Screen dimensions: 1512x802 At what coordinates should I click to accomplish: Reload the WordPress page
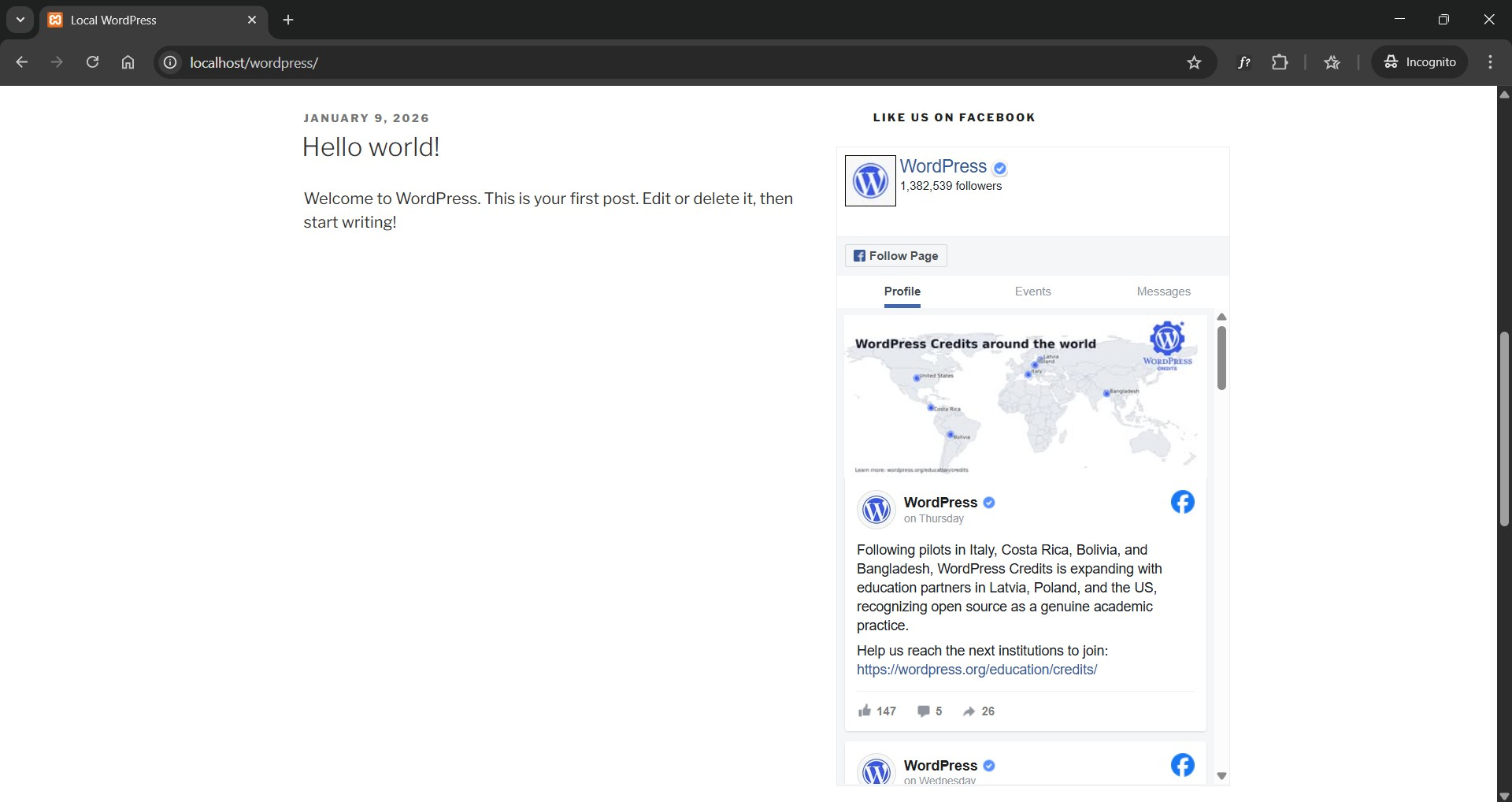pyautogui.click(x=92, y=62)
